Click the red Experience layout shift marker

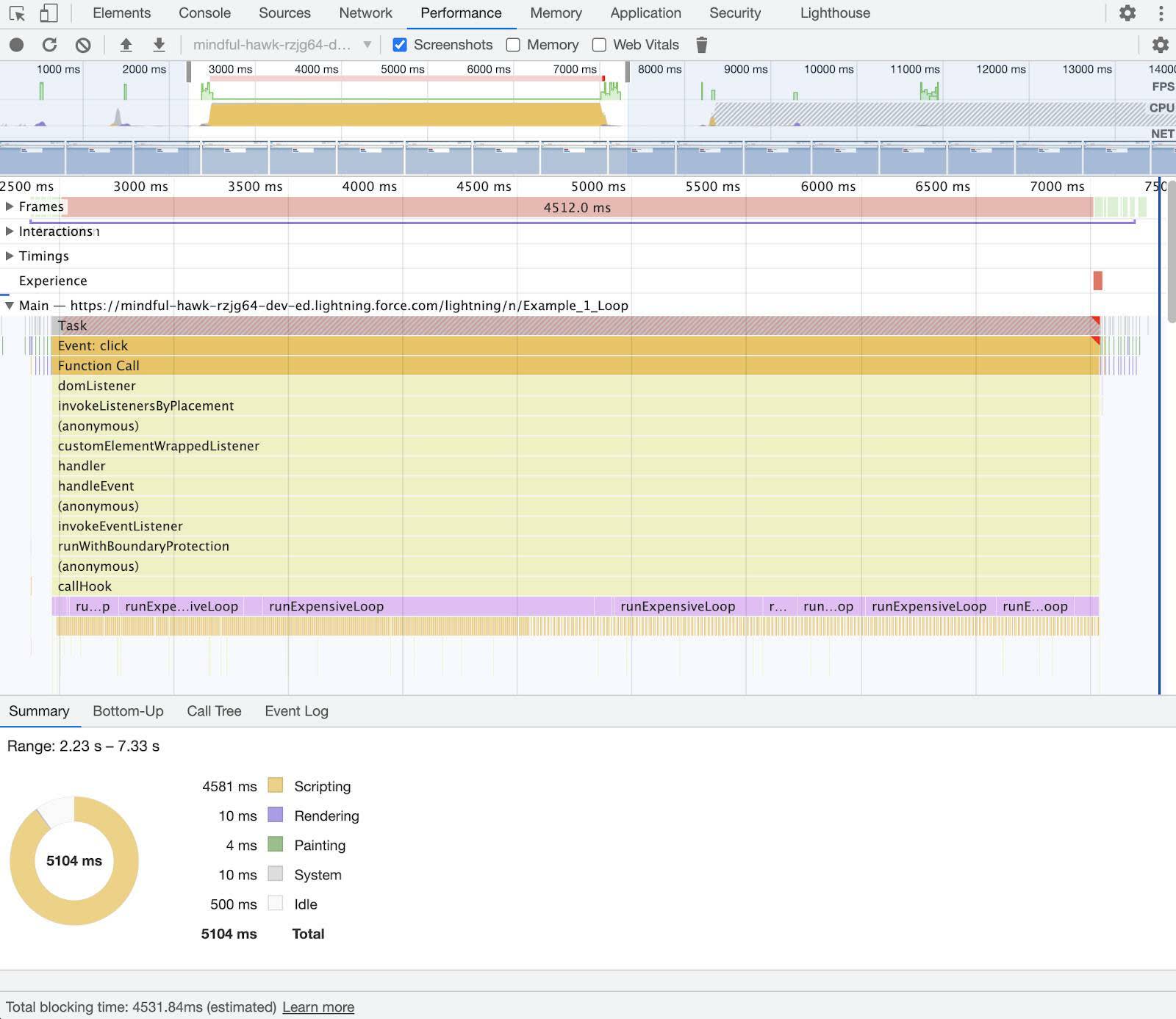click(1098, 281)
